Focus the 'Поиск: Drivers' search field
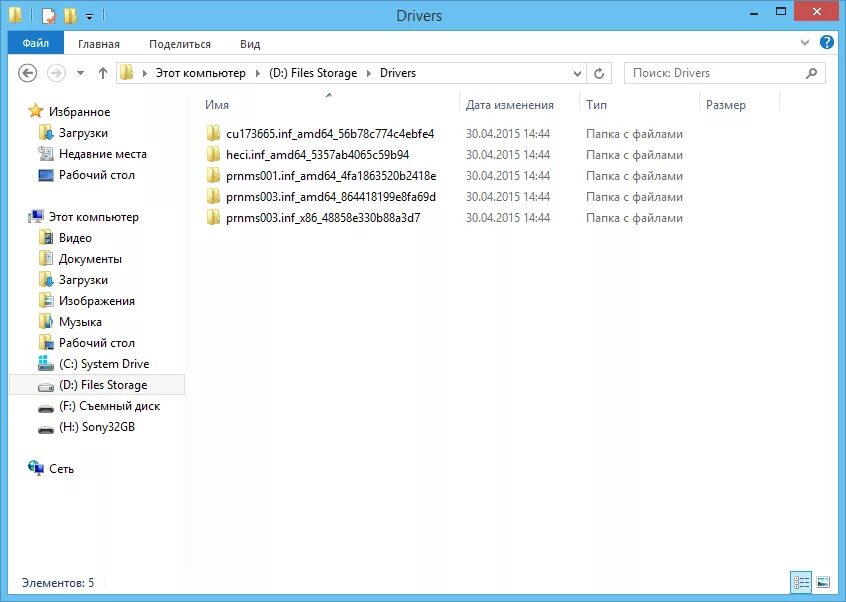The width and height of the screenshot is (846, 602). coord(724,73)
